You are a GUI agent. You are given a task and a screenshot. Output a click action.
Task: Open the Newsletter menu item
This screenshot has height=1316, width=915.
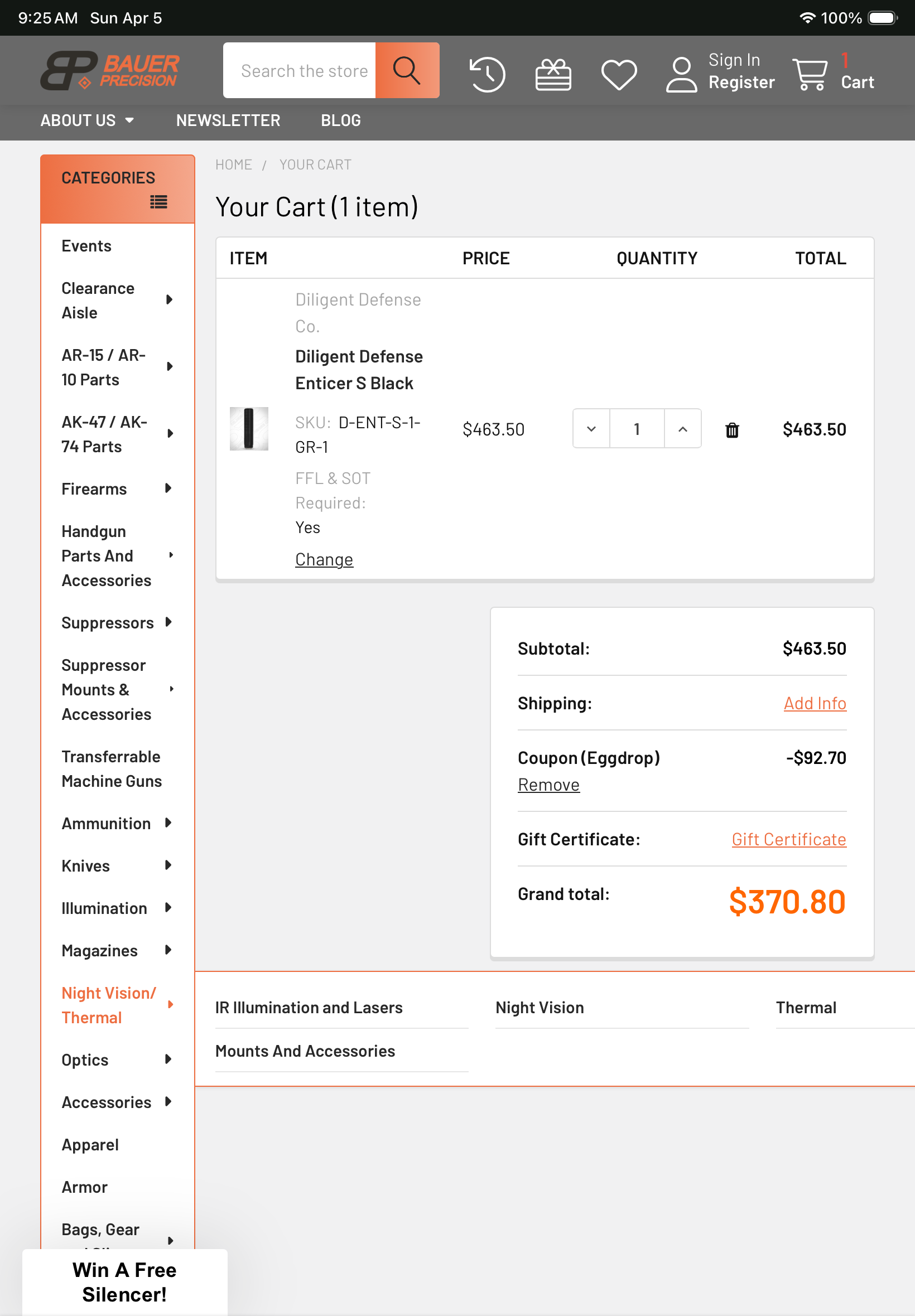228,120
